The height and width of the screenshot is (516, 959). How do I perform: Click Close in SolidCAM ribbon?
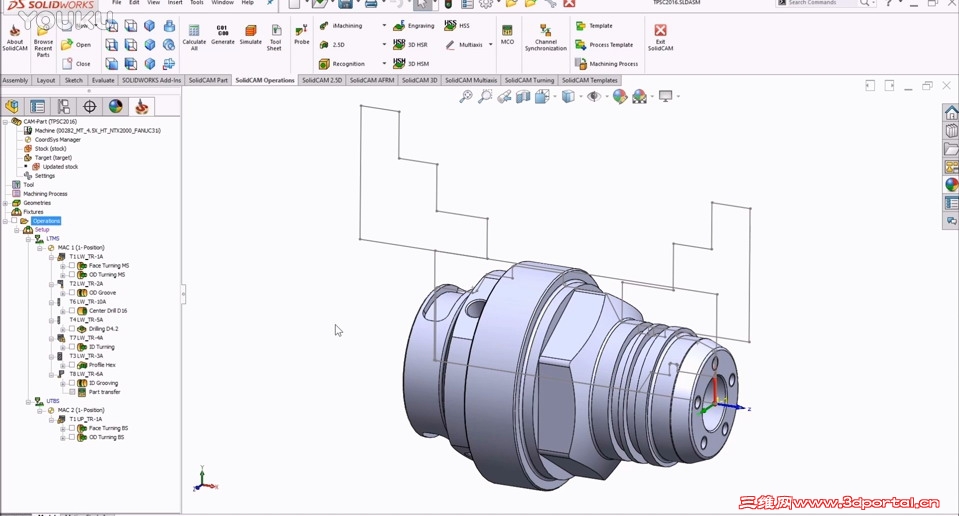[76, 64]
